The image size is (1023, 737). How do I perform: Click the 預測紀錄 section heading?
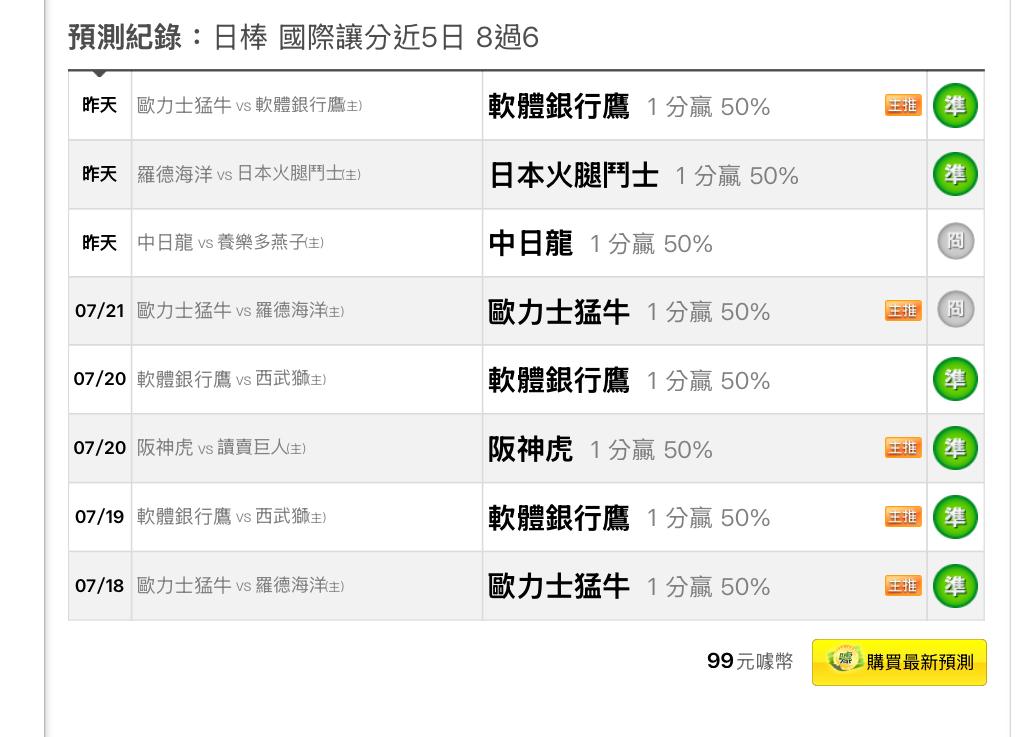click(125, 37)
